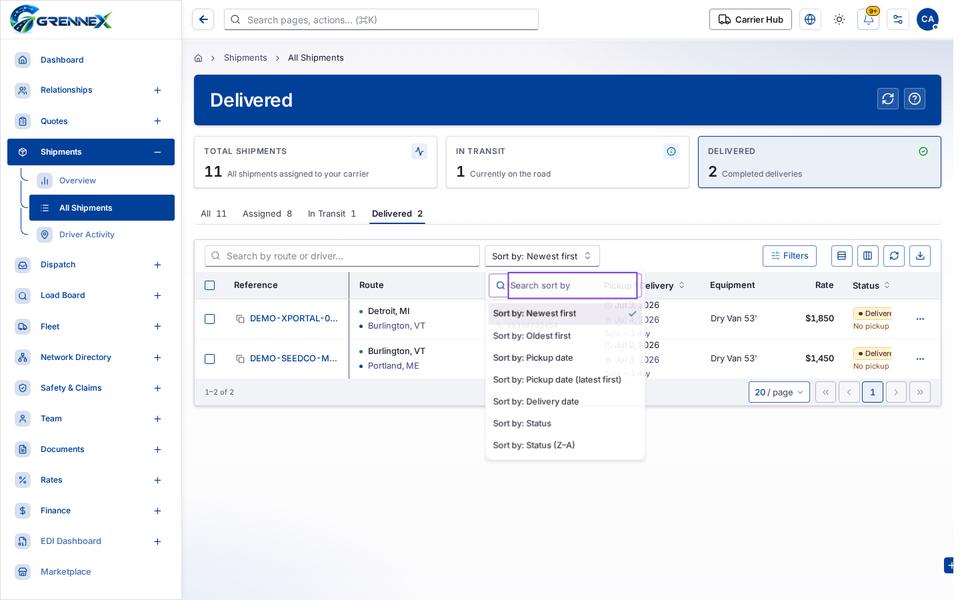Reload the table with toolbar refresh icon
960x600 pixels.
tap(894, 256)
